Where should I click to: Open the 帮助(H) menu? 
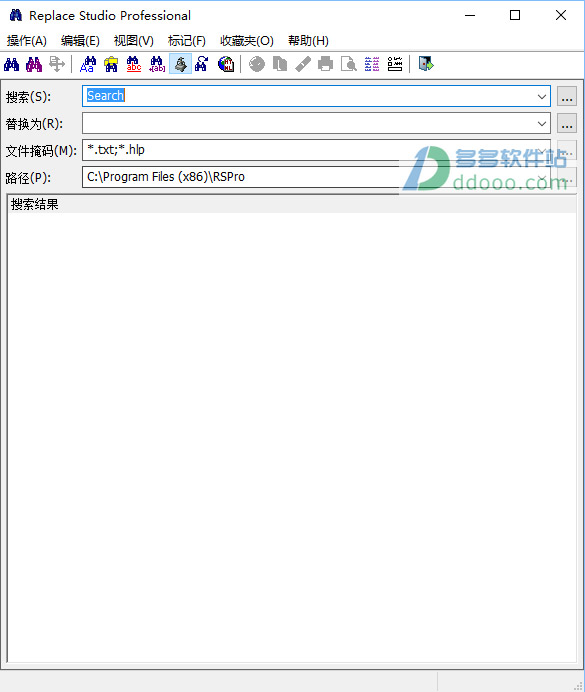tap(308, 41)
